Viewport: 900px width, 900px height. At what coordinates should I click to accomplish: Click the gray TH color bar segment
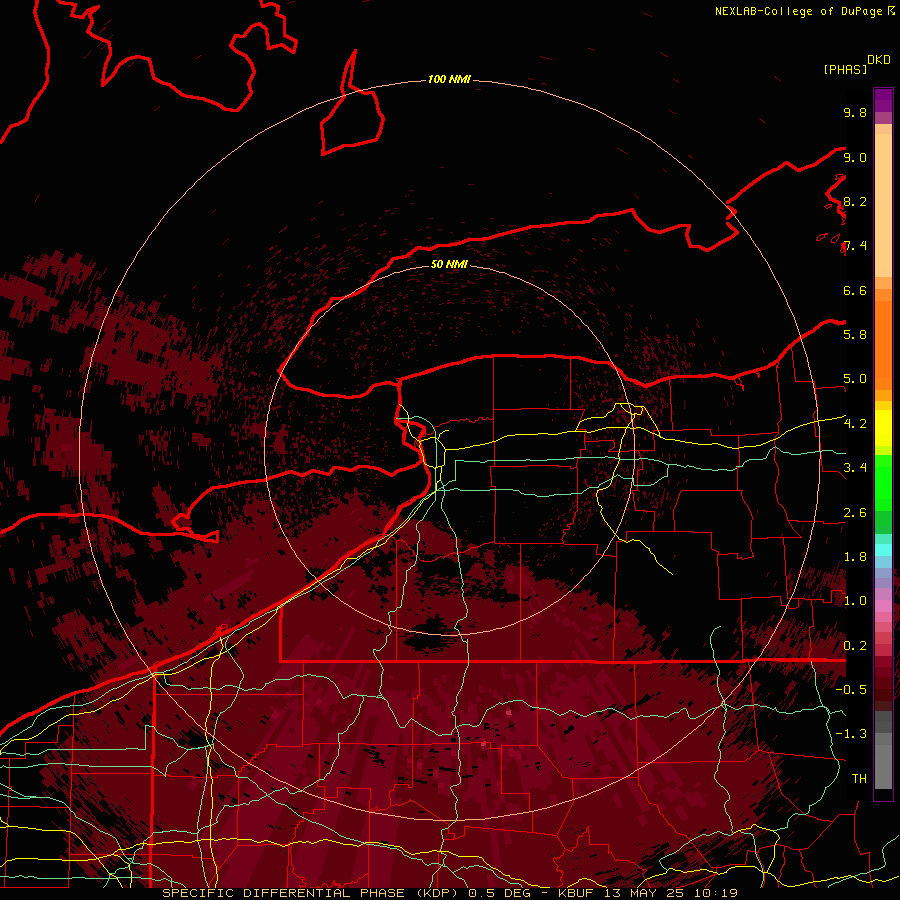coord(883,766)
